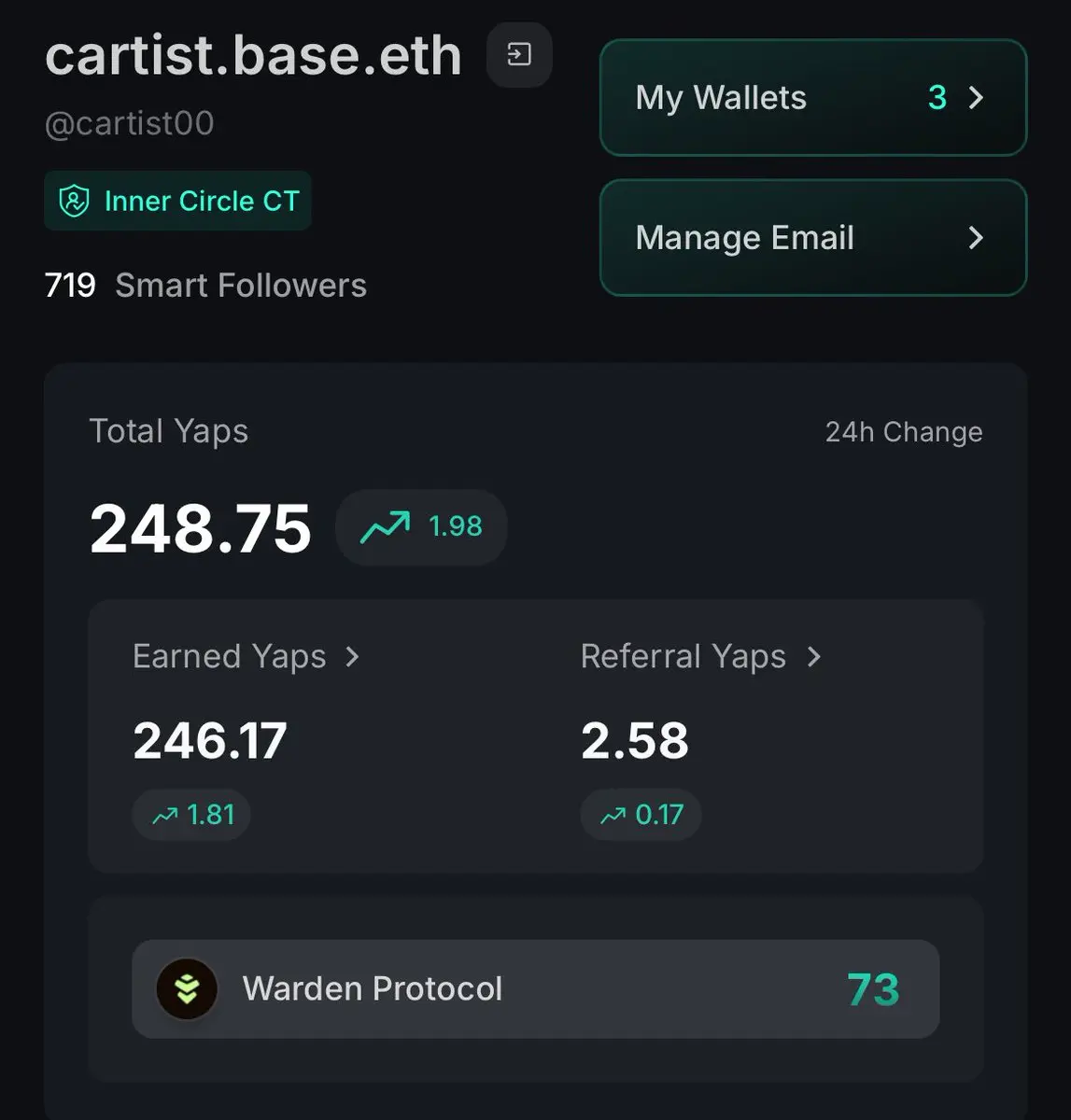Expand My Wallets using its chevron arrow
Screen dimensions: 1071x1120
tap(976, 97)
